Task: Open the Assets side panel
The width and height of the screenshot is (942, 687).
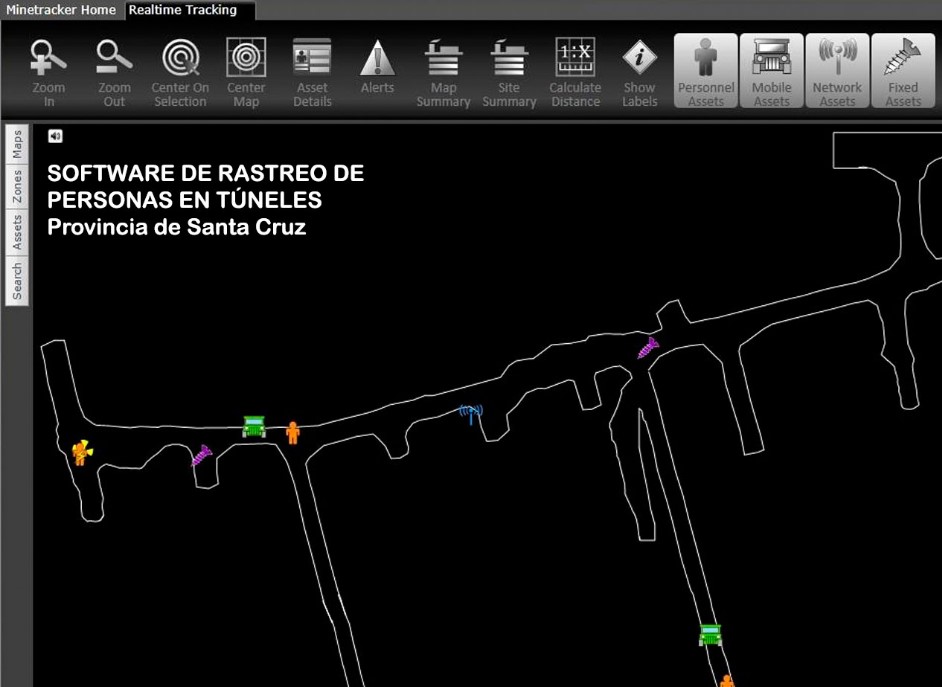Action: 17,232
